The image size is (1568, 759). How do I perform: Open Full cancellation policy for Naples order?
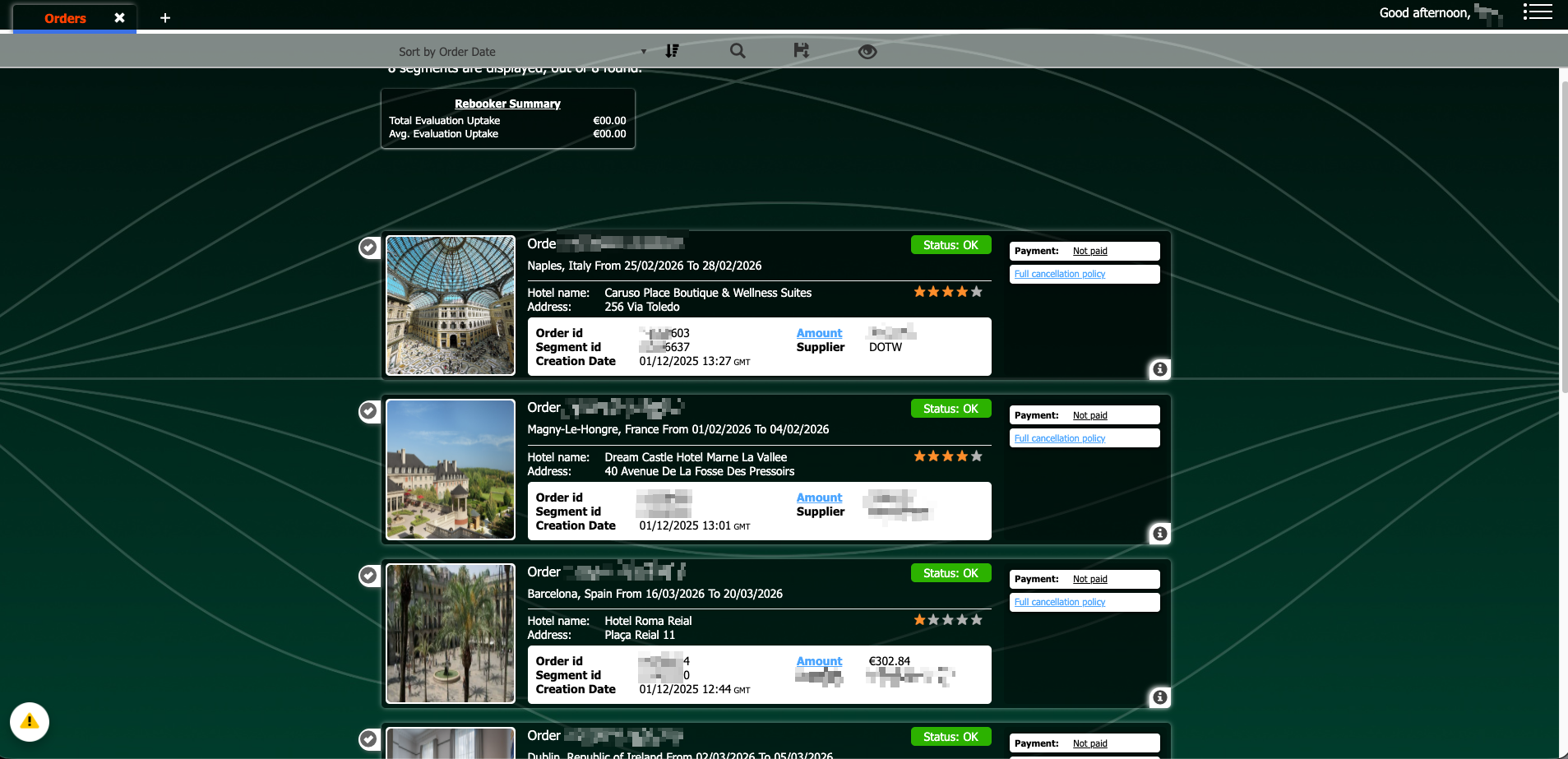click(x=1060, y=274)
